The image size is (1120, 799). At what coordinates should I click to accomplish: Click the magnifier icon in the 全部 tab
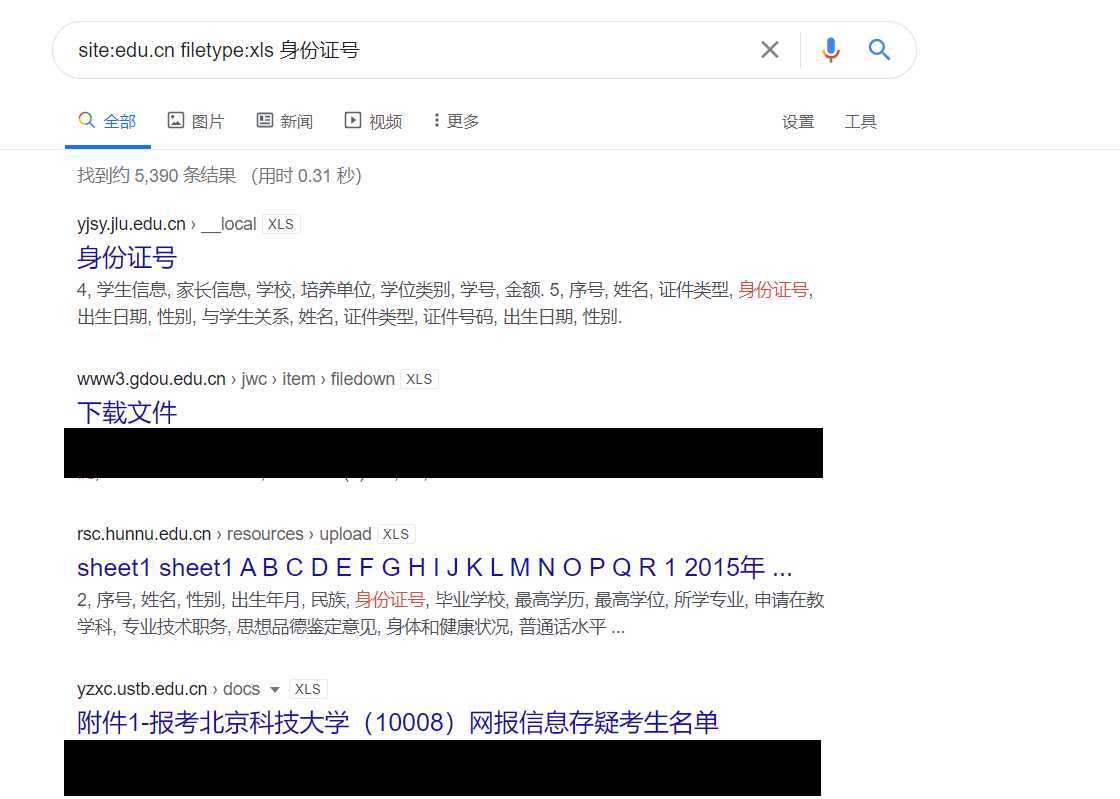86,120
